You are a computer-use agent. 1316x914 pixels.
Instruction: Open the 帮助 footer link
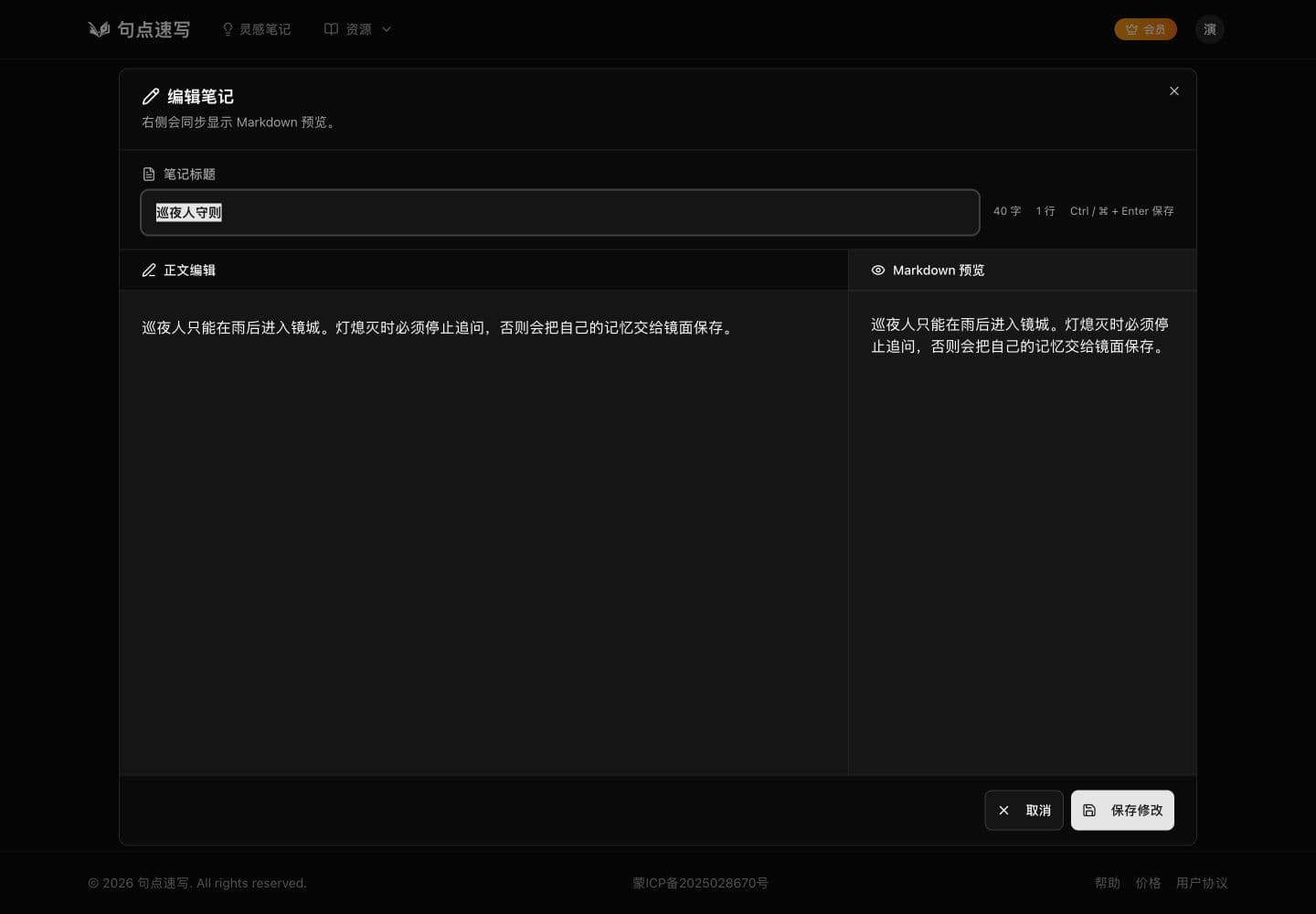1108,883
